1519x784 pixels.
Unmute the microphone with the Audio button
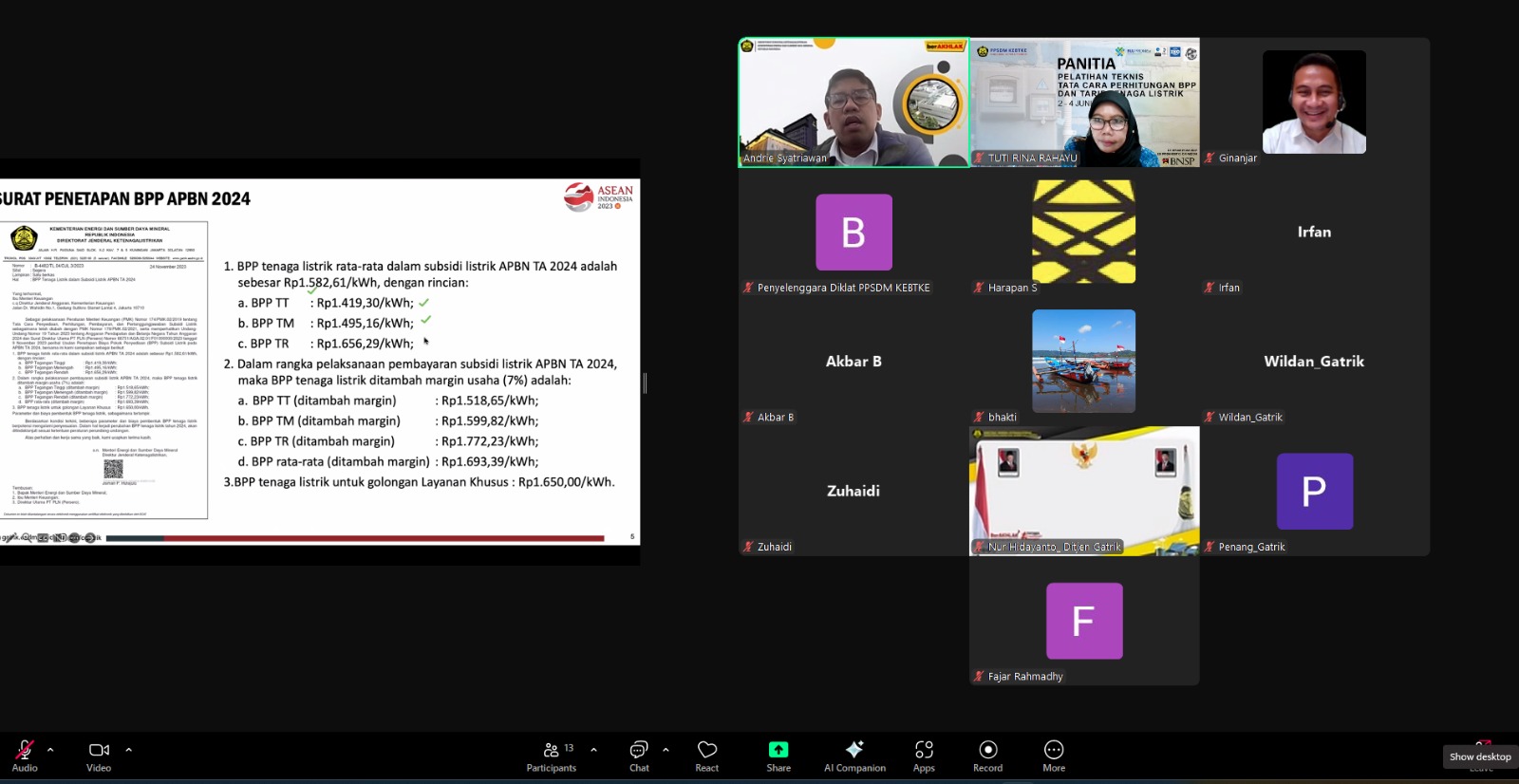[x=25, y=756]
